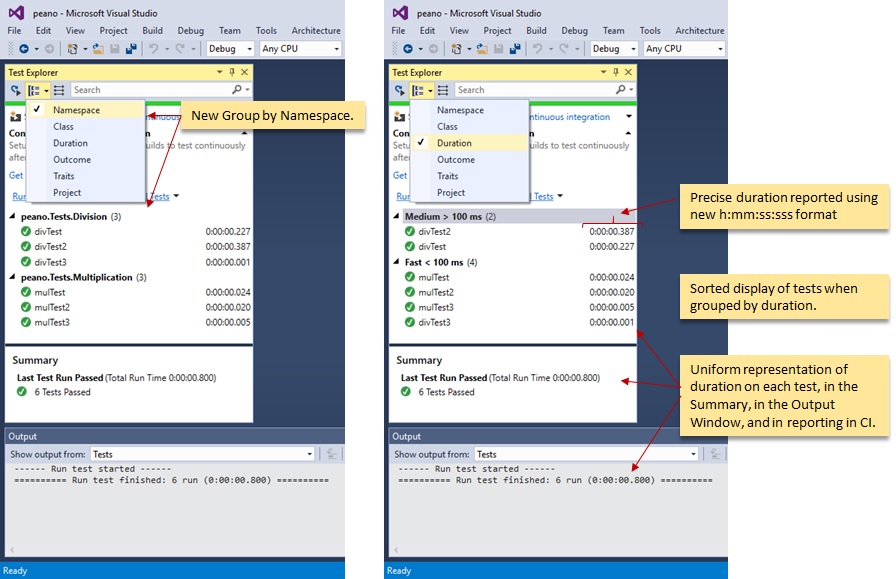
Task: Click the Get link in right Test Explorer
Action: [x=400, y=175]
